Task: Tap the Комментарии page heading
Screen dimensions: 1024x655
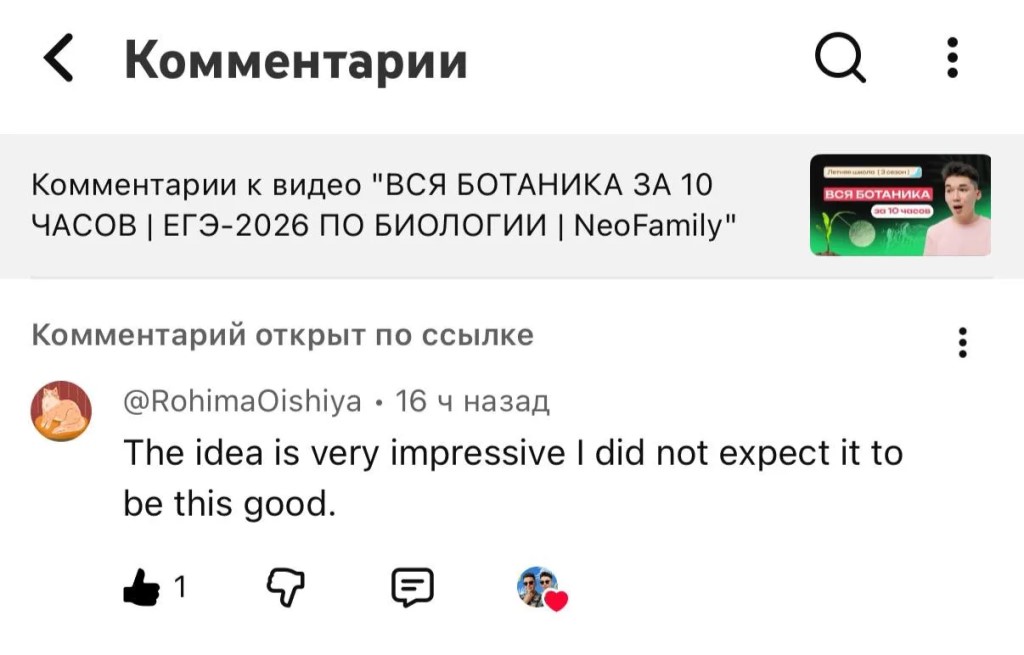Action: pyautogui.click(x=296, y=59)
